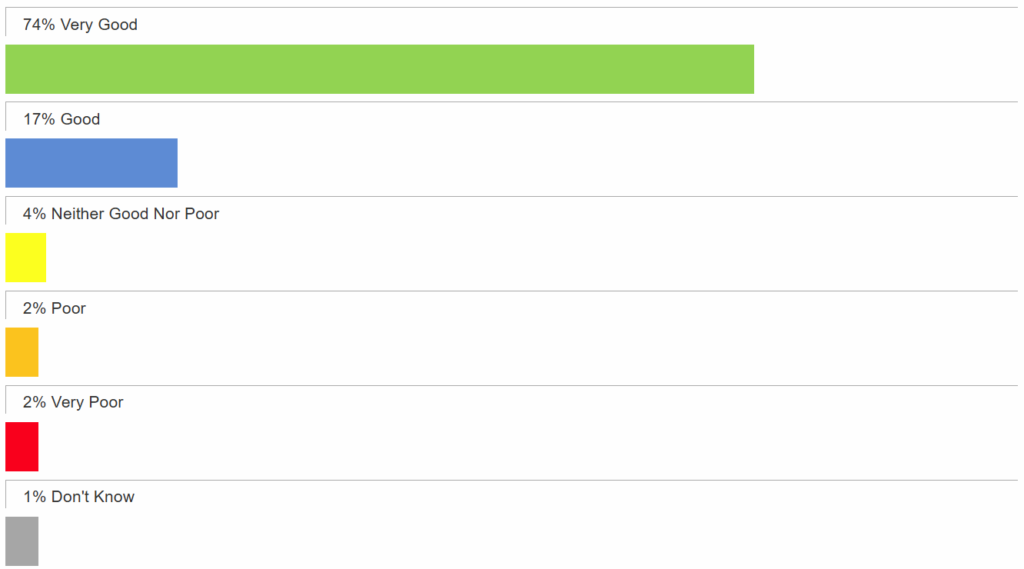This screenshot has width=1024, height=569.
Task: Select the 4% percentage figure
Action: point(35,213)
